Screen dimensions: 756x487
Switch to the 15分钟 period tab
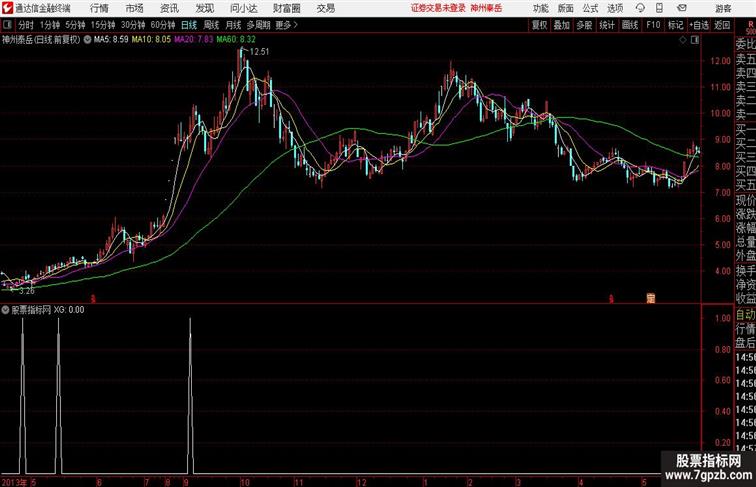[x=103, y=25]
